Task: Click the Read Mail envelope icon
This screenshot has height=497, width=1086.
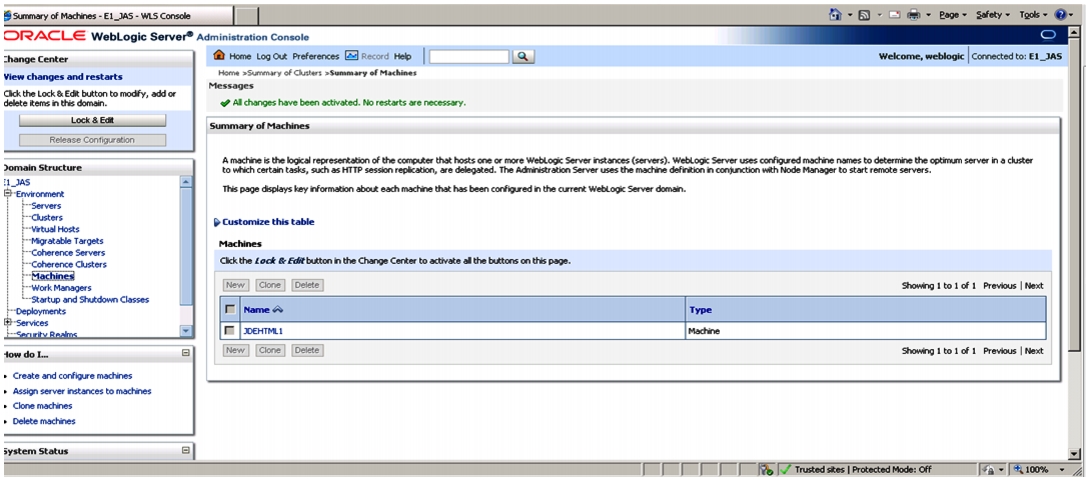Action: [x=893, y=15]
